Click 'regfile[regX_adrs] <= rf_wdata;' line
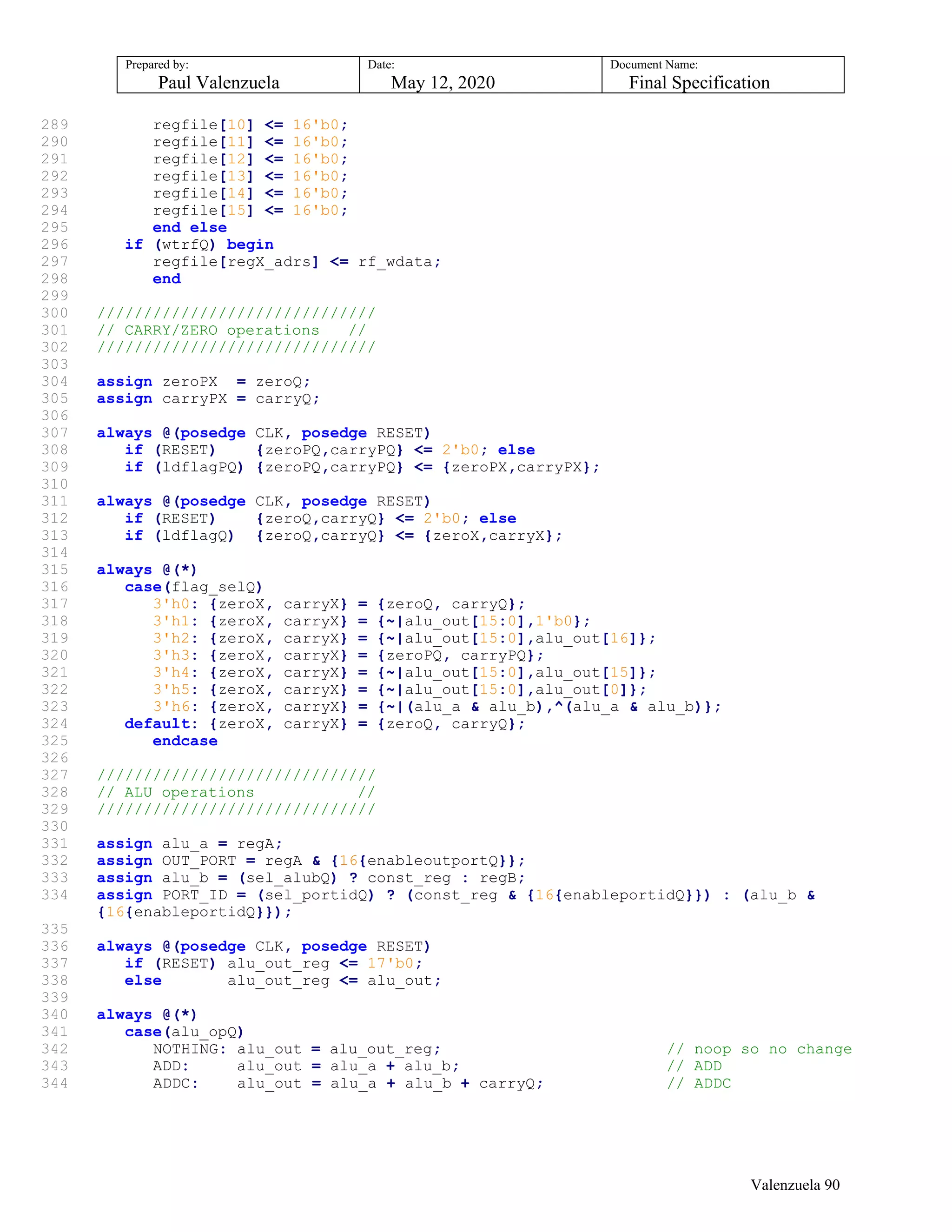Viewport: 952px width, 1232px height. pos(297,262)
